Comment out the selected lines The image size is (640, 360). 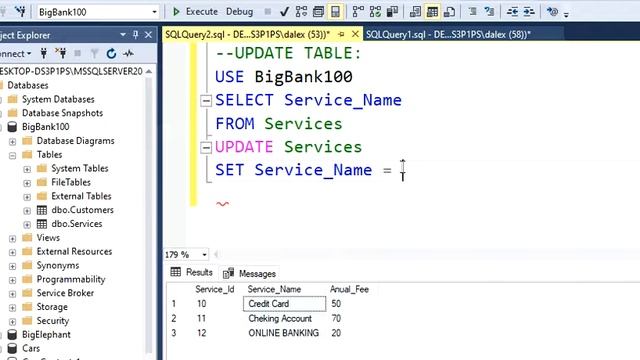pyautogui.click(x=473, y=11)
